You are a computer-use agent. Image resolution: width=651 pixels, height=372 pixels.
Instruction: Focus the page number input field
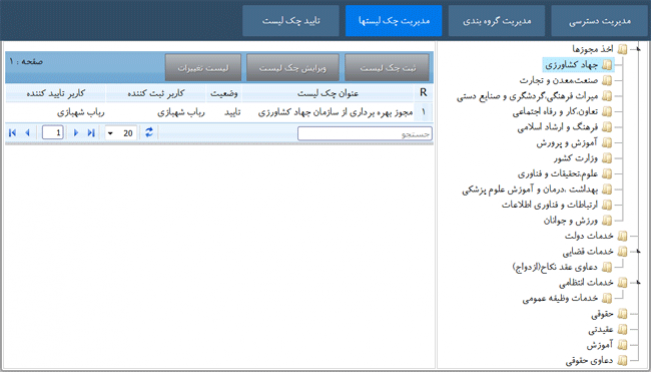tap(53, 133)
